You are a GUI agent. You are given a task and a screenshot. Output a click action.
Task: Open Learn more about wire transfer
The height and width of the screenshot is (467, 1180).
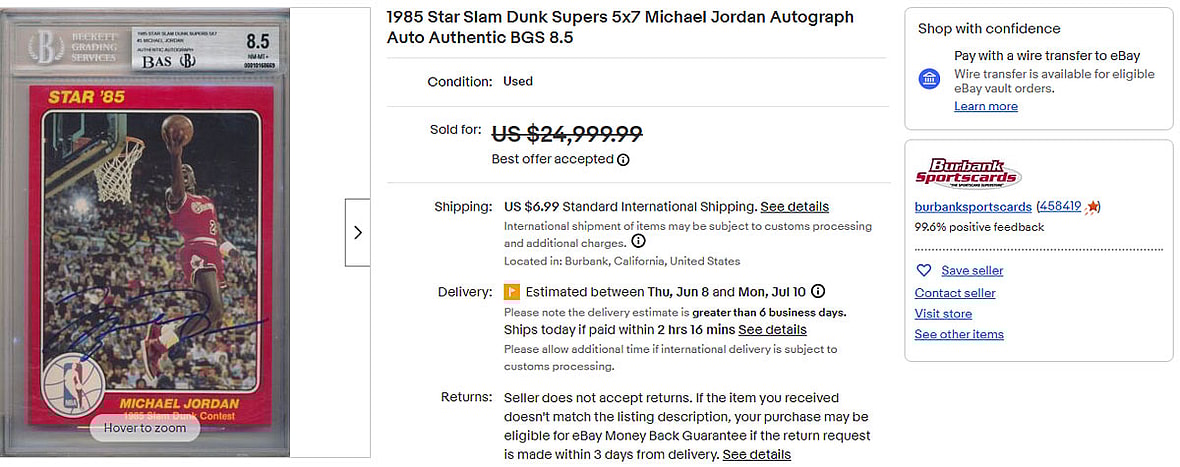click(985, 107)
